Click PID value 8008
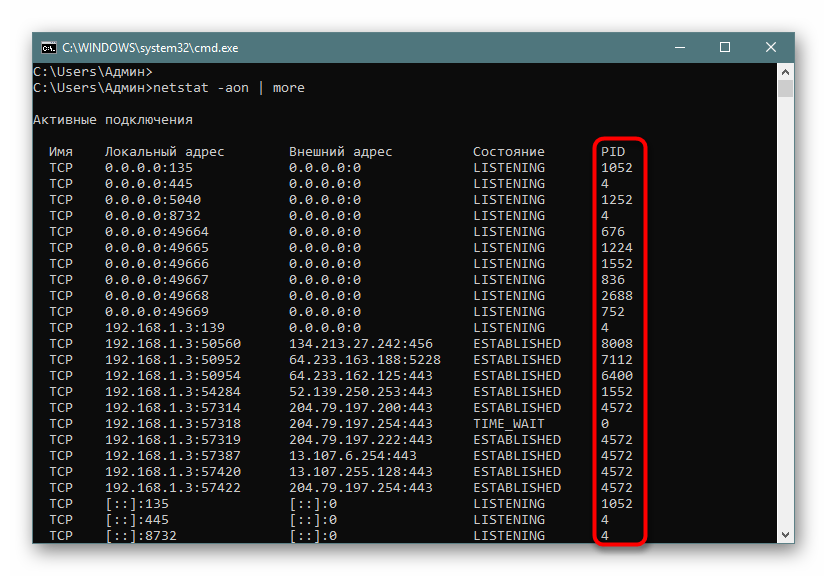The image size is (827, 576). click(617, 344)
